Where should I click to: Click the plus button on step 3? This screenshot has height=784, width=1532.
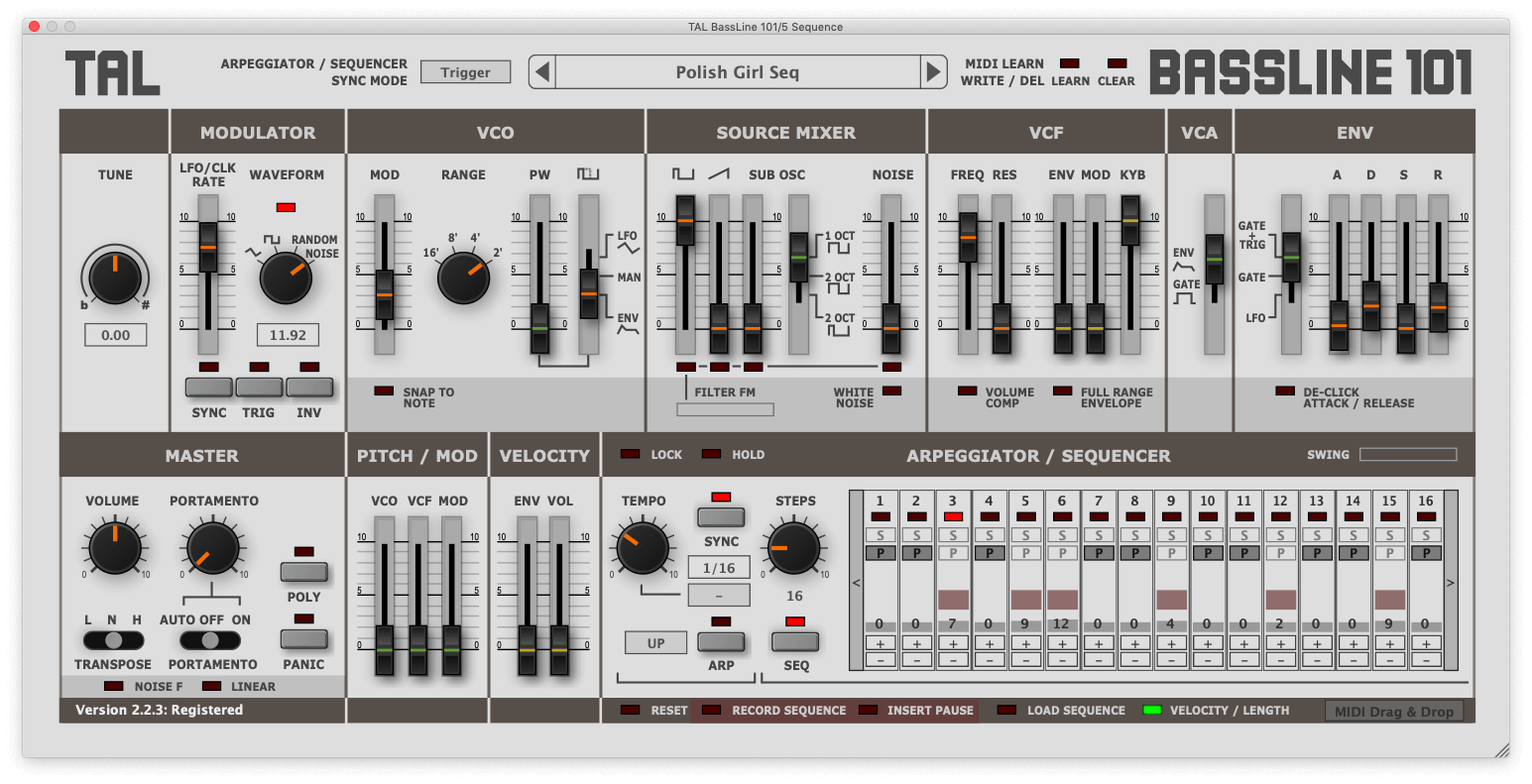953,642
